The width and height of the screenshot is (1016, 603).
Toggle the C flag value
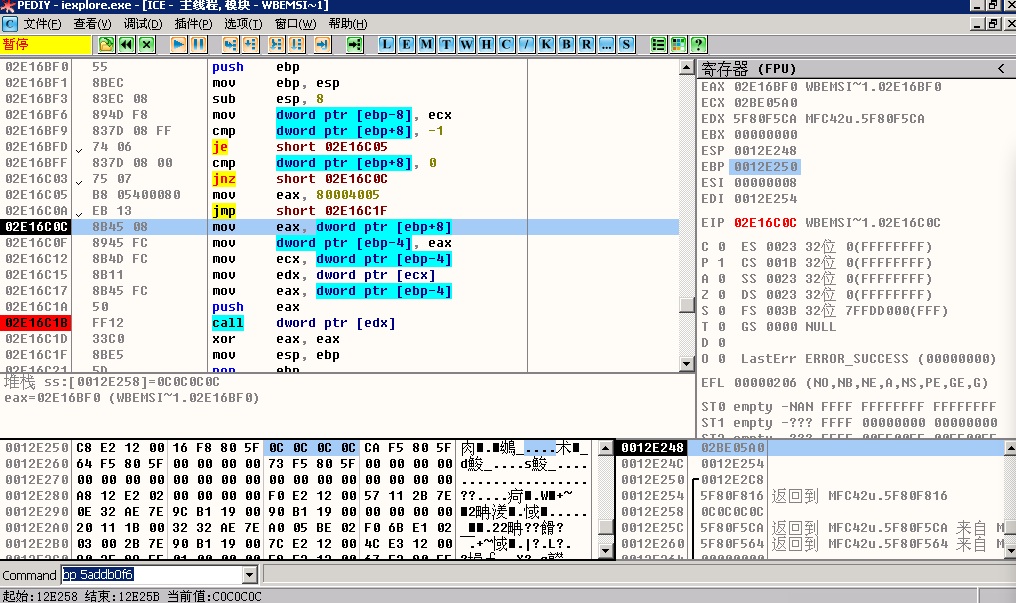pyautogui.click(x=722, y=247)
